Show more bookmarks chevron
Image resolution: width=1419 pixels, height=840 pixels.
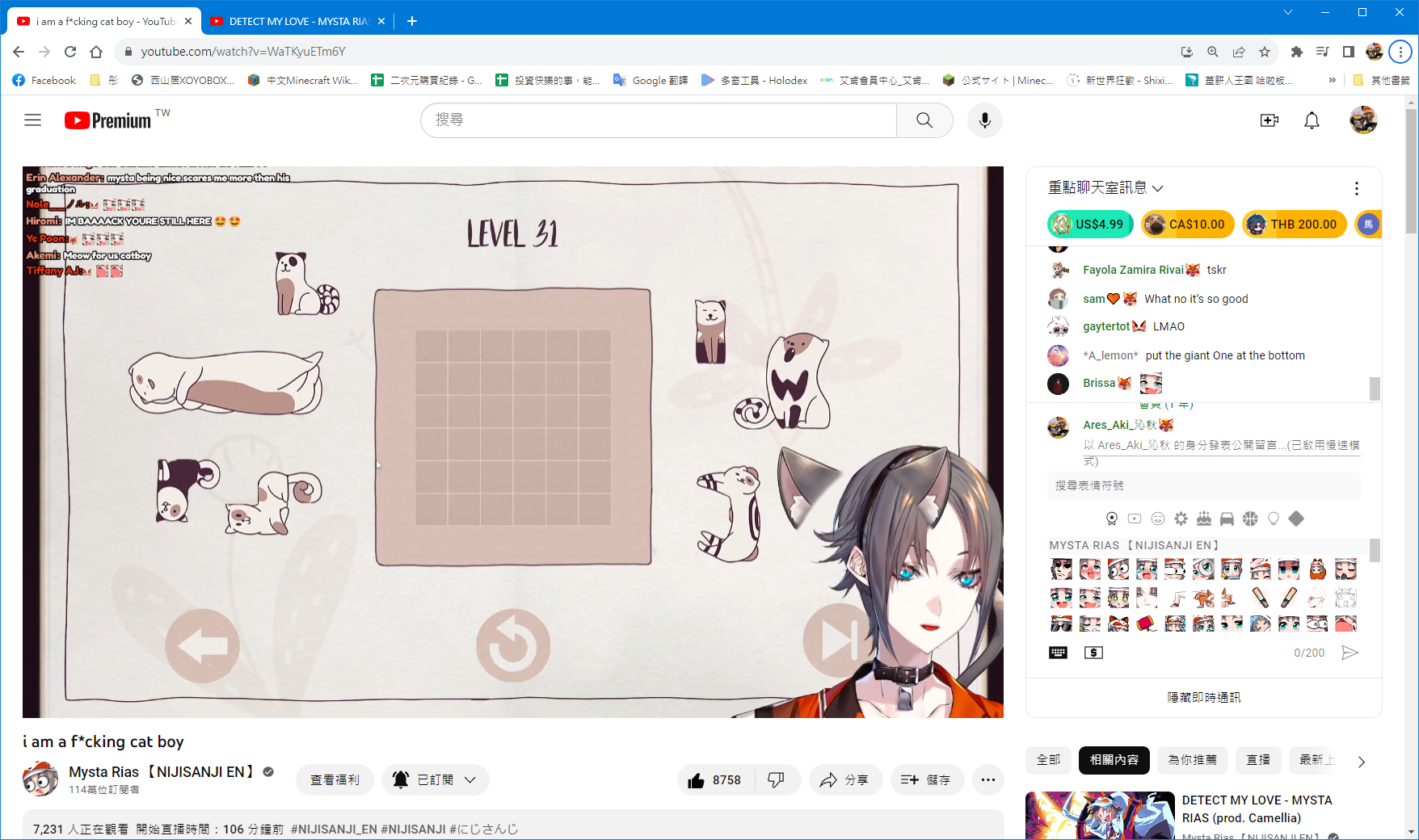[1332, 80]
